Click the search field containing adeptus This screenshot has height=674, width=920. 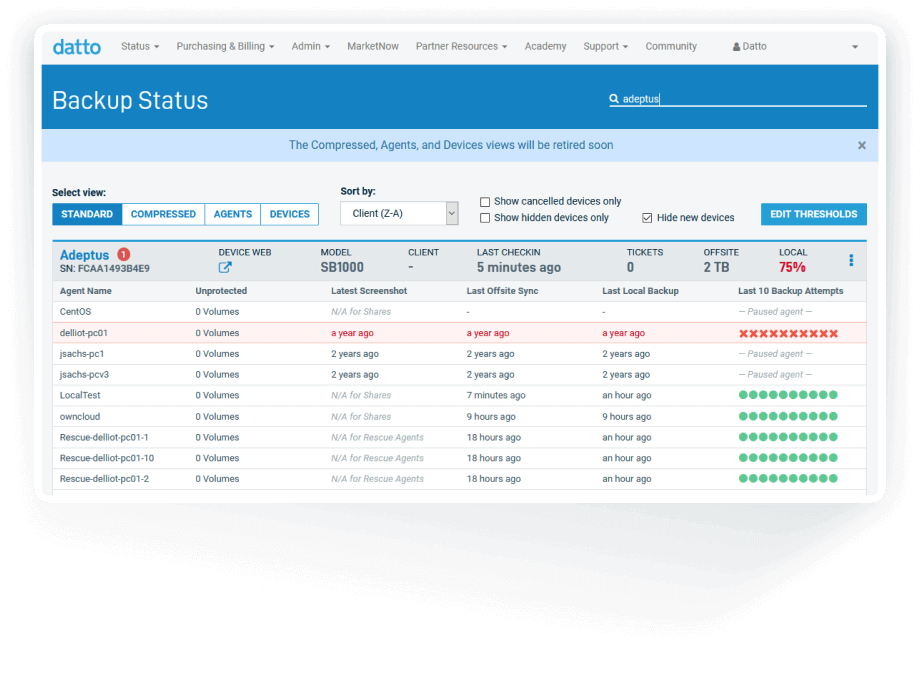740,99
